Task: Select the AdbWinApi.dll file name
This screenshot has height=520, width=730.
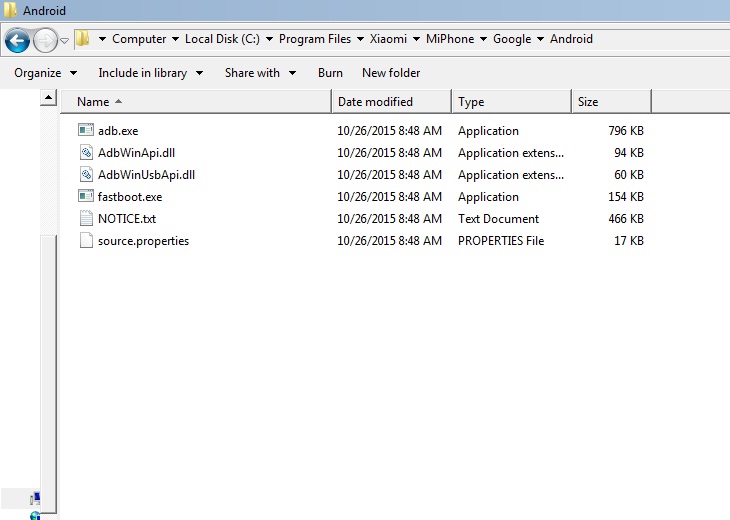Action: coord(136,153)
